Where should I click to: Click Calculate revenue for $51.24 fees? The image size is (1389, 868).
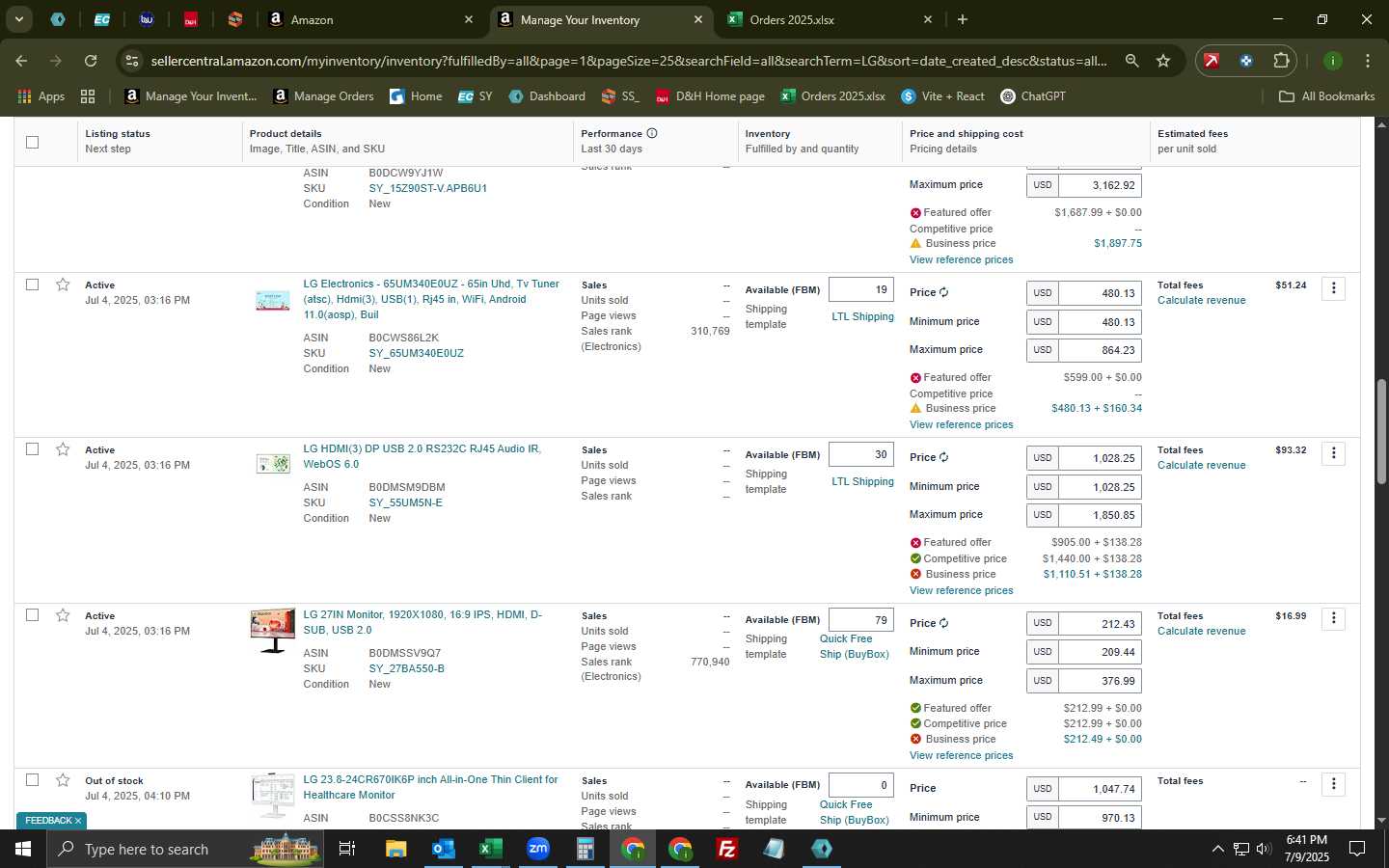tap(1201, 300)
